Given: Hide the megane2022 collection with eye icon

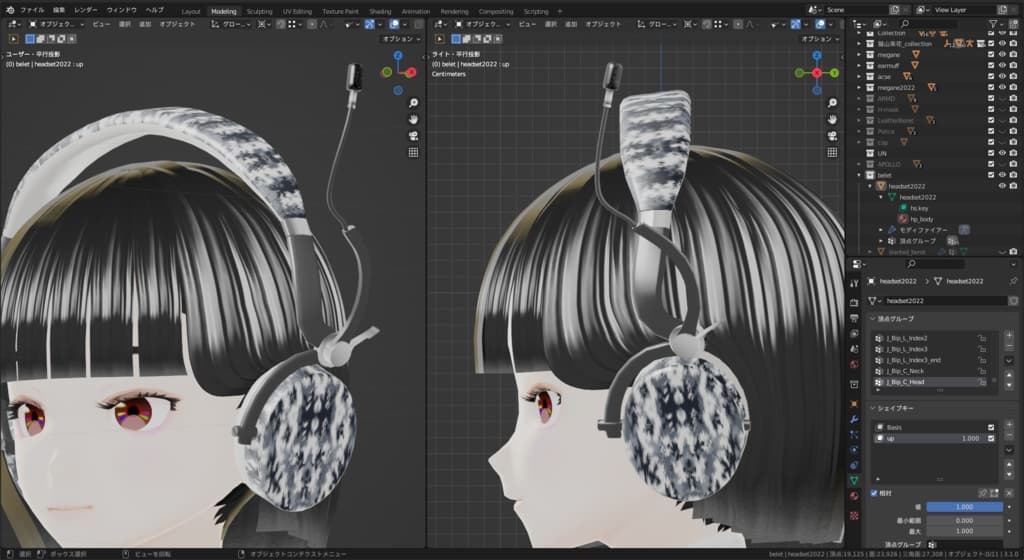Looking at the screenshot, I should [1002, 87].
